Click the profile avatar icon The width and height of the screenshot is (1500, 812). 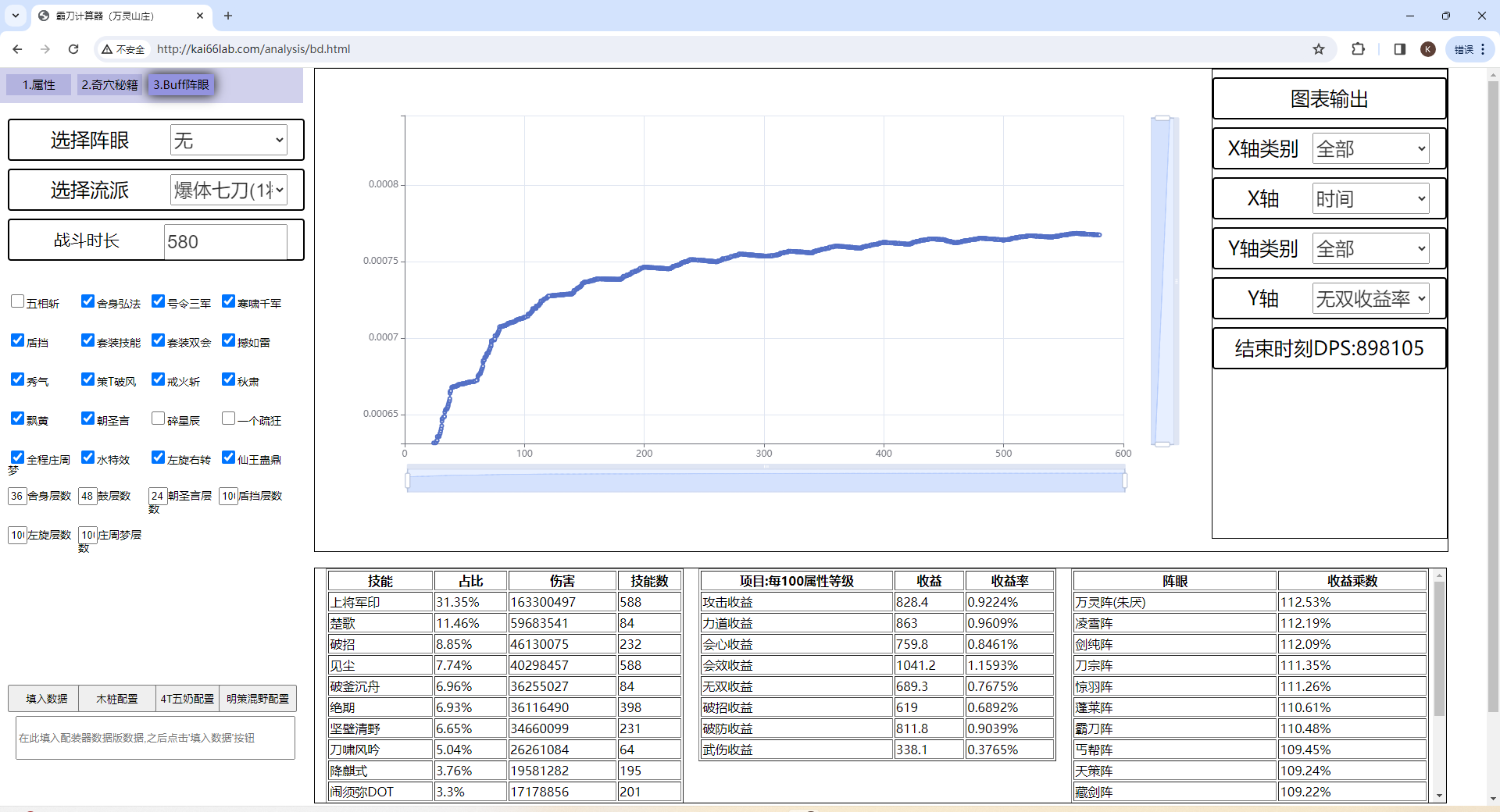[1428, 49]
